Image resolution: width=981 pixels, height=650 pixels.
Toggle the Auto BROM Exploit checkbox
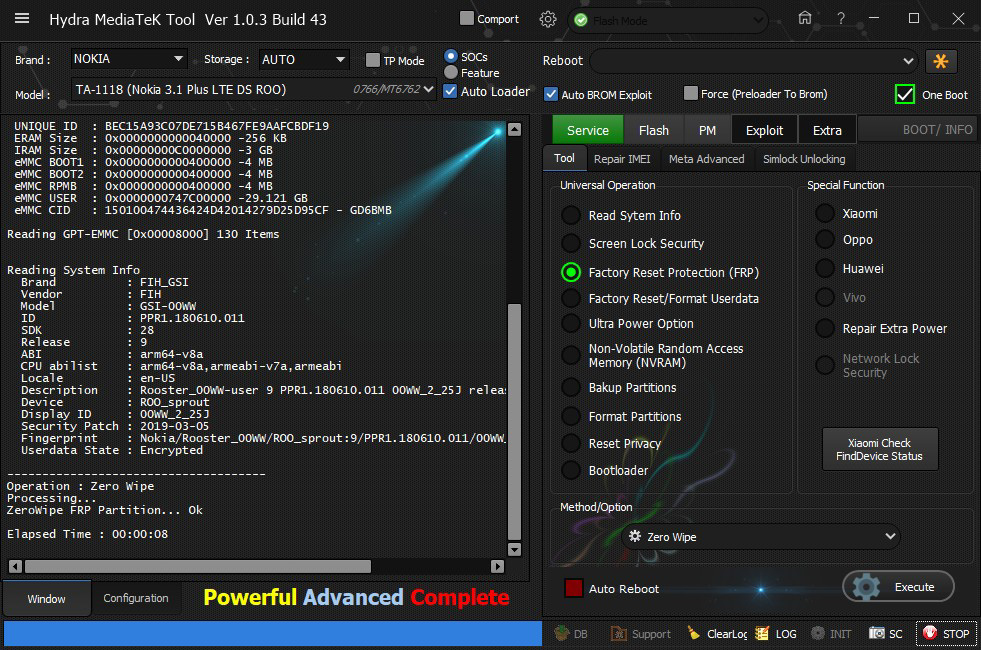click(551, 94)
